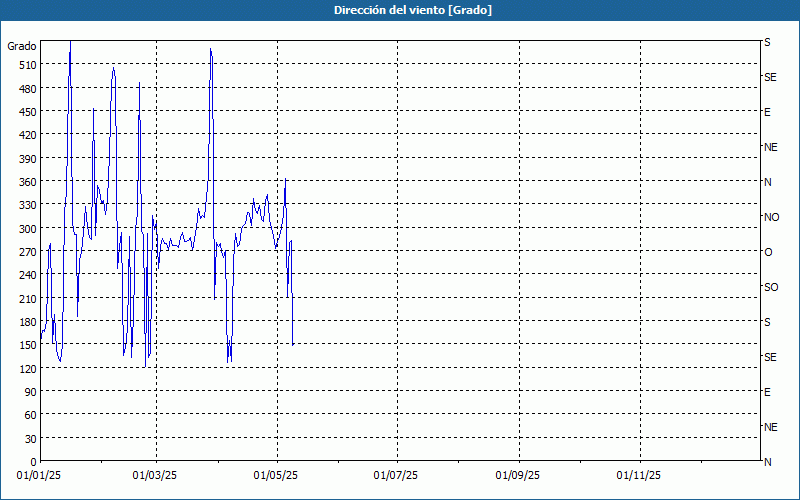Click the E compass label level with 90
This screenshot has height=500, width=800.
pyautogui.click(x=767, y=392)
